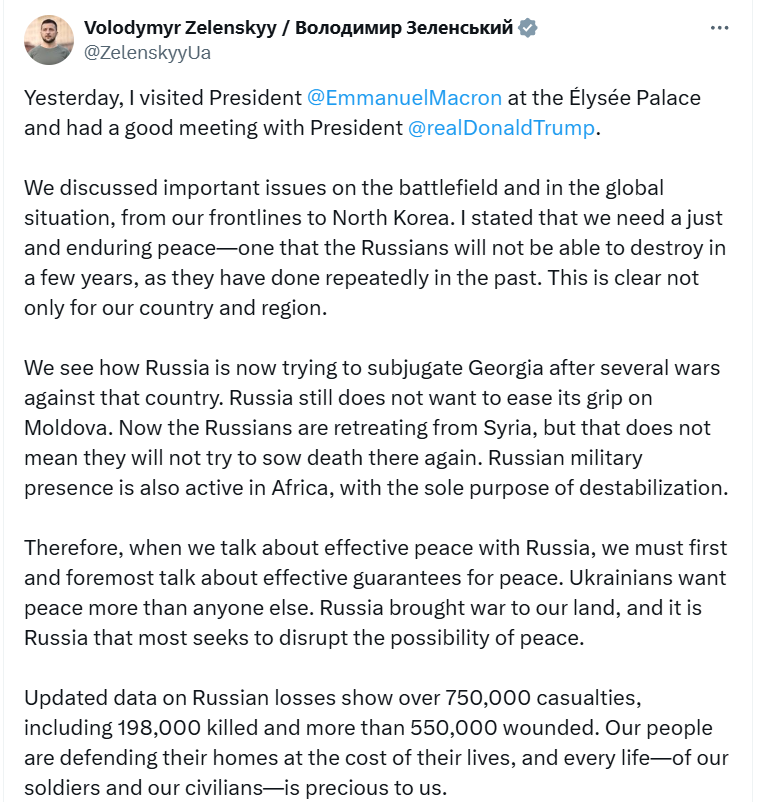Screen dimensions: 760x802
Task: Click the paragraph starting "We discussed important issues"
Action: click(372, 248)
